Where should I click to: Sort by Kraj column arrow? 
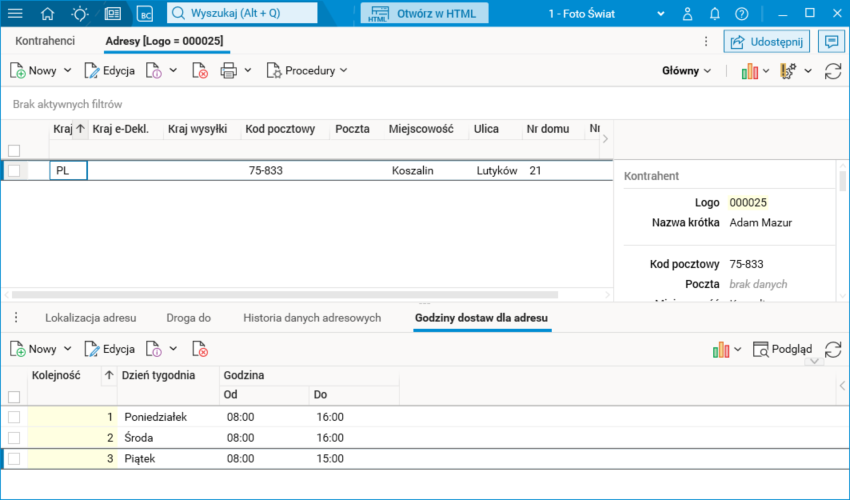tap(80, 129)
